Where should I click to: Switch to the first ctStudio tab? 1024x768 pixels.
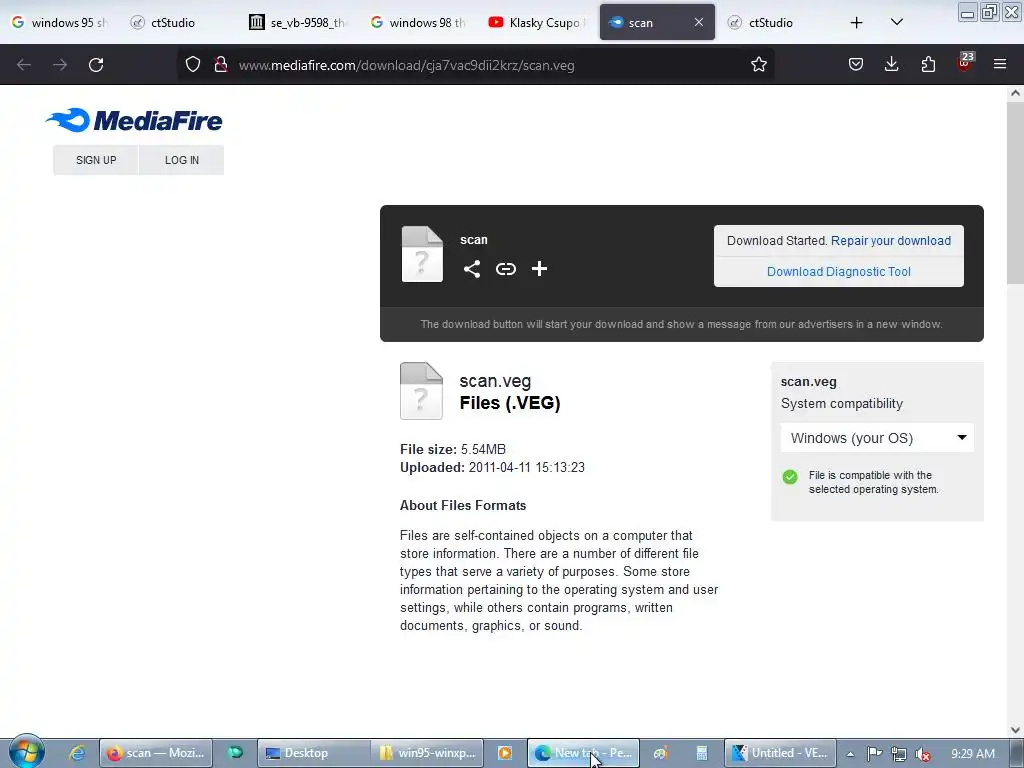(x=174, y=22)
